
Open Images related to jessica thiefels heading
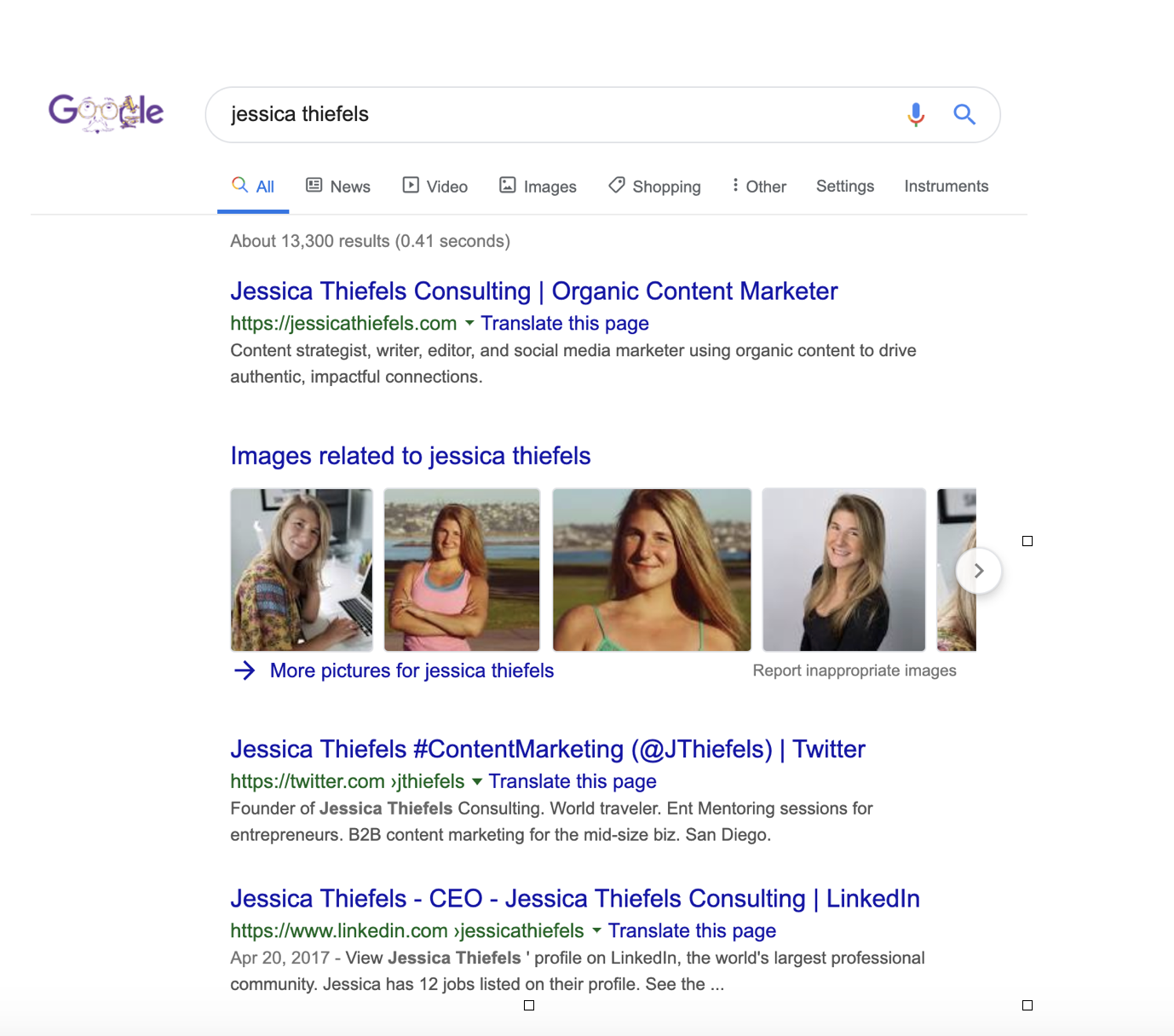click(411, 456)
